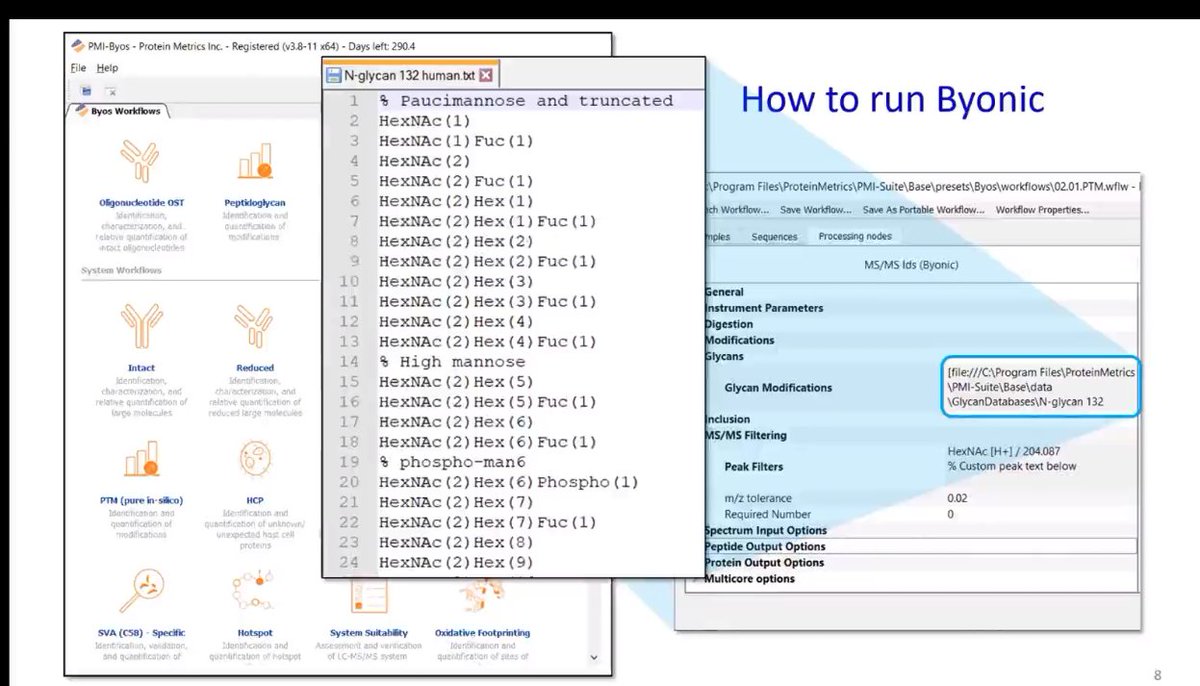Collapse the MS/MS Filtering section
The image size is (1200, 686).
coord(746,435)
